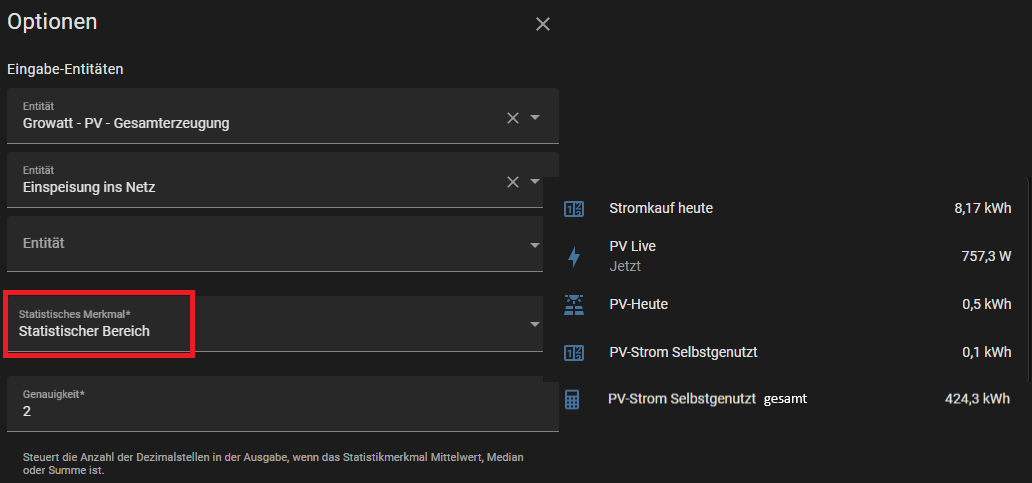Screen dimensions: 1032x483
Task: Clear the Einspeisung ins Netz entity
Action: [x=513, y=182]
